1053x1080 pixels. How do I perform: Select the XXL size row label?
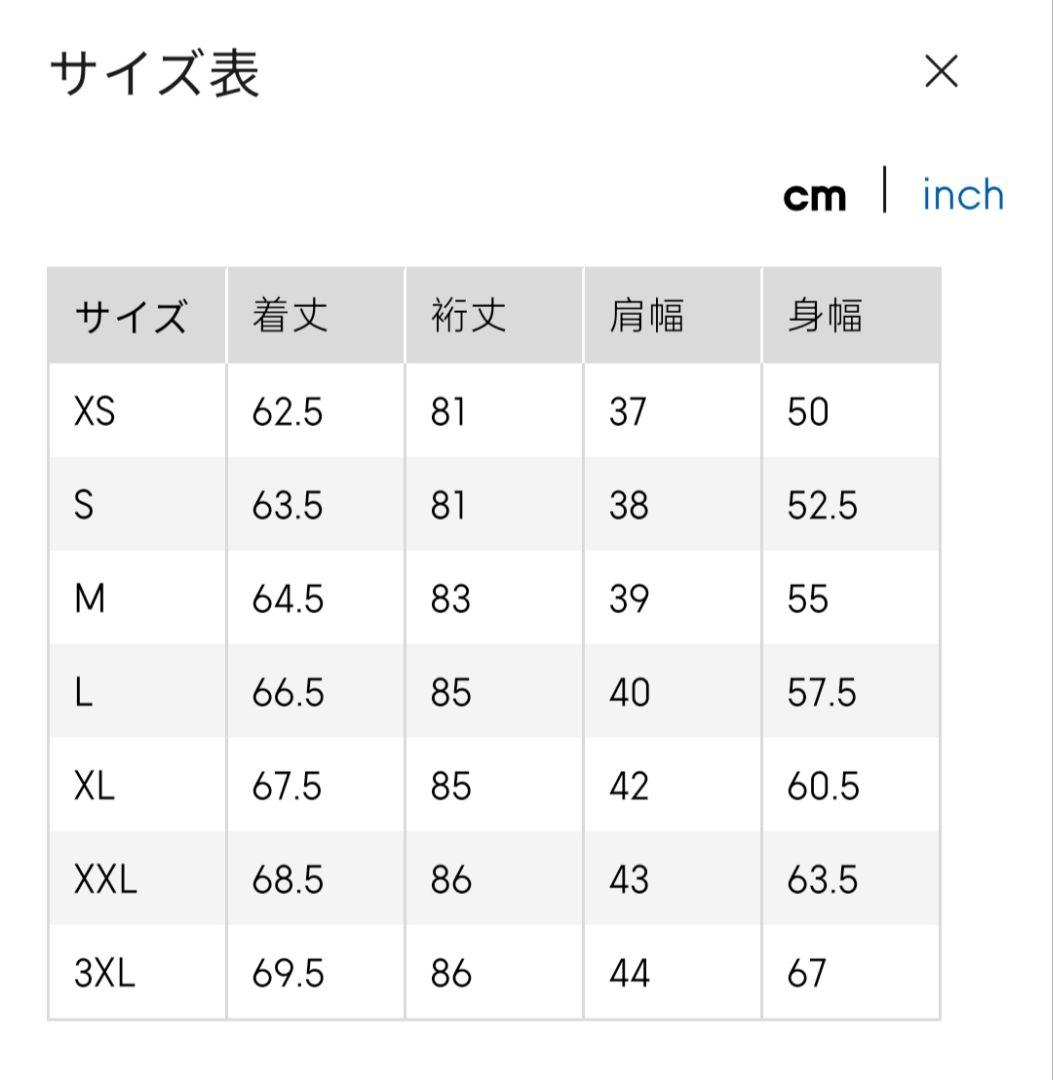(106, 880)
